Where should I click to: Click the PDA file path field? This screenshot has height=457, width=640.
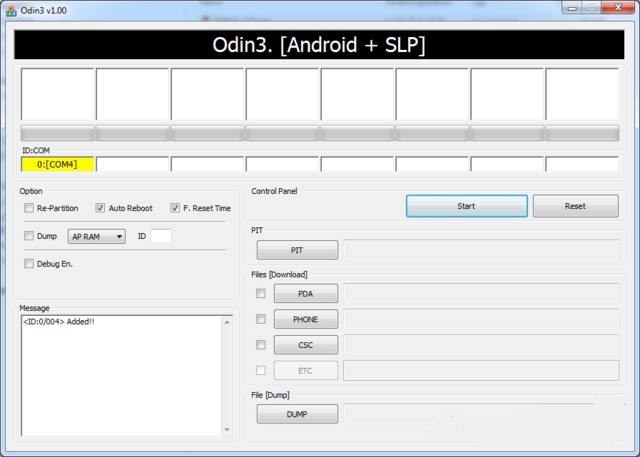click(481, 293)
